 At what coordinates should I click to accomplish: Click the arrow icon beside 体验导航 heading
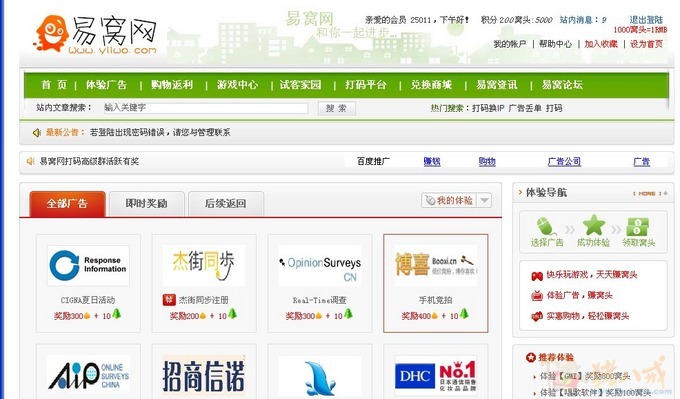click(520, 192)
